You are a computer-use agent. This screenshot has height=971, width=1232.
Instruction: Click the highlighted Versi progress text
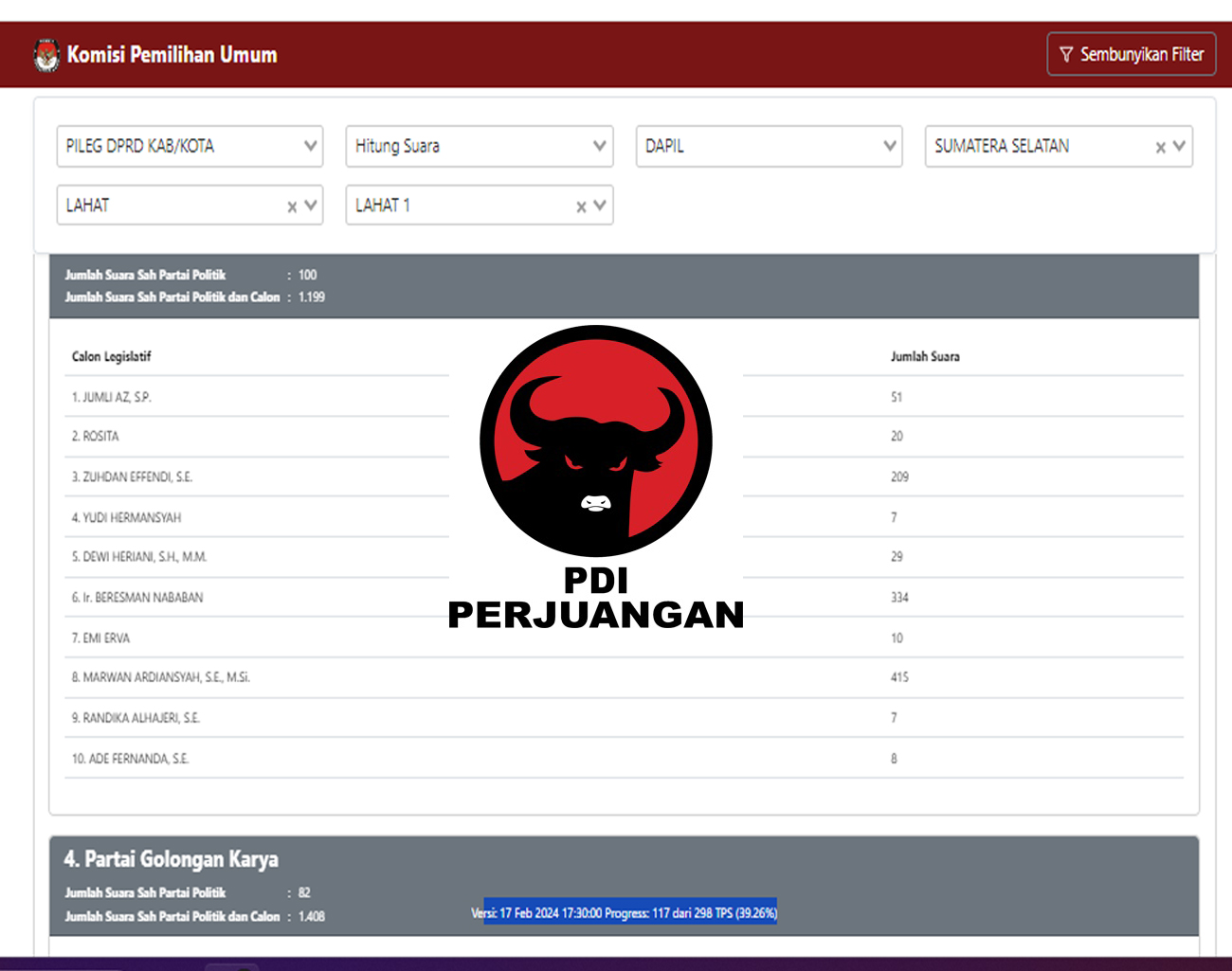(630, 913)
